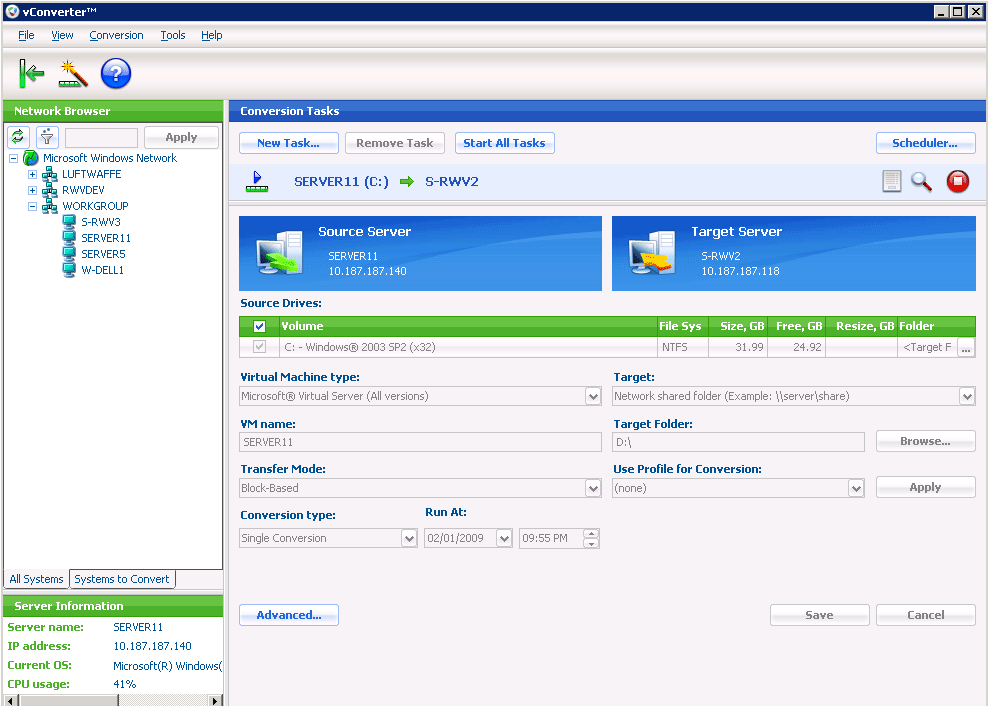This screenshot has width=988, height=706.
Task: Open the Transfer Mode dropdown
Action: point(593,489)
